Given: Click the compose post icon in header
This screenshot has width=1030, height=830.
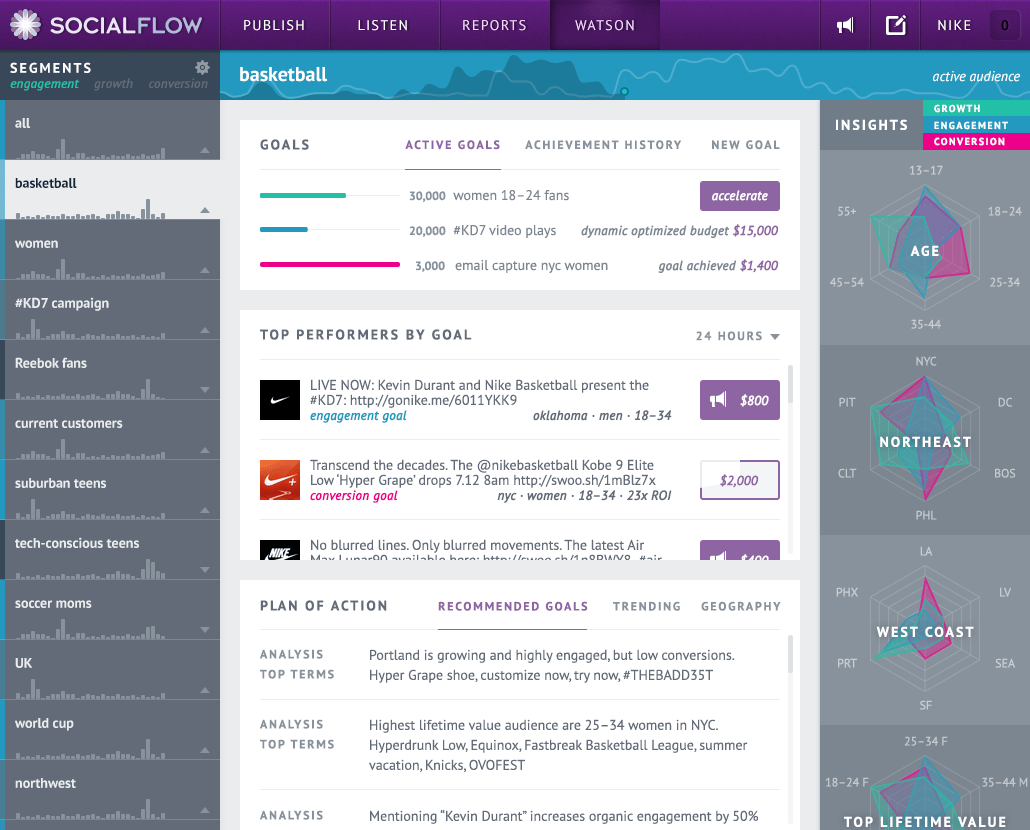Looking at the screenshot, I should pyautogui.click(x=895, y=26).
